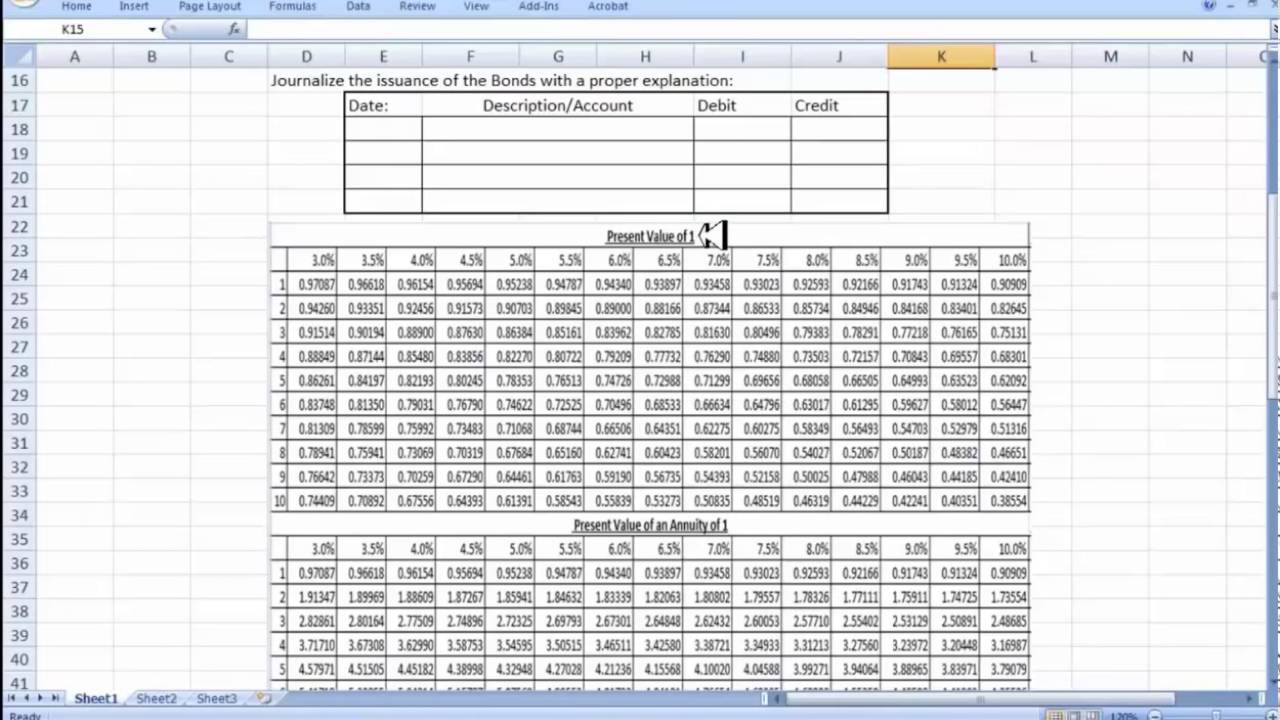The height and width of the screenshot is (720, 1280).
Task: Click the zoom out minus button
Action: [x=1155, y=716]
